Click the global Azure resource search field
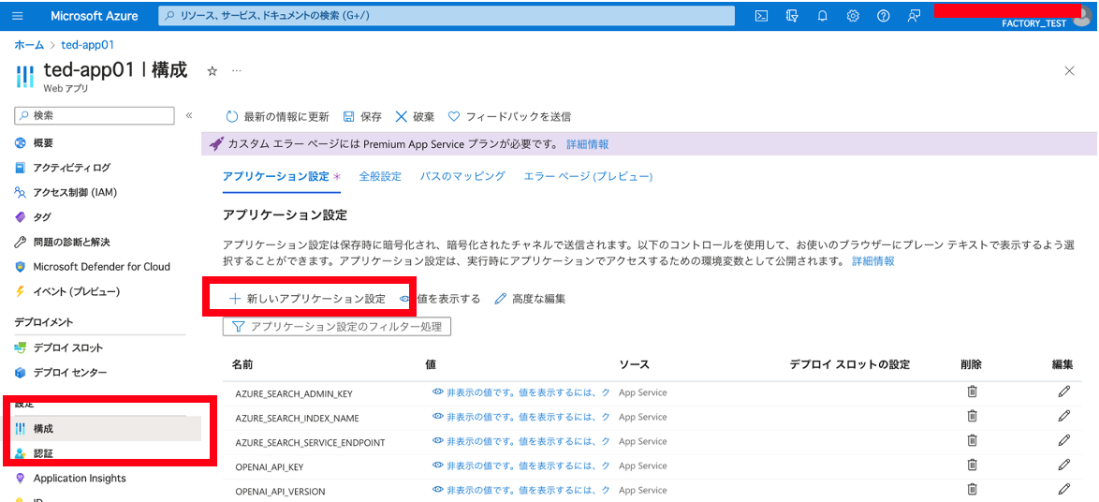Image resolution: width=1099 pixels, height=502 pixels. [x=446, y=15]
